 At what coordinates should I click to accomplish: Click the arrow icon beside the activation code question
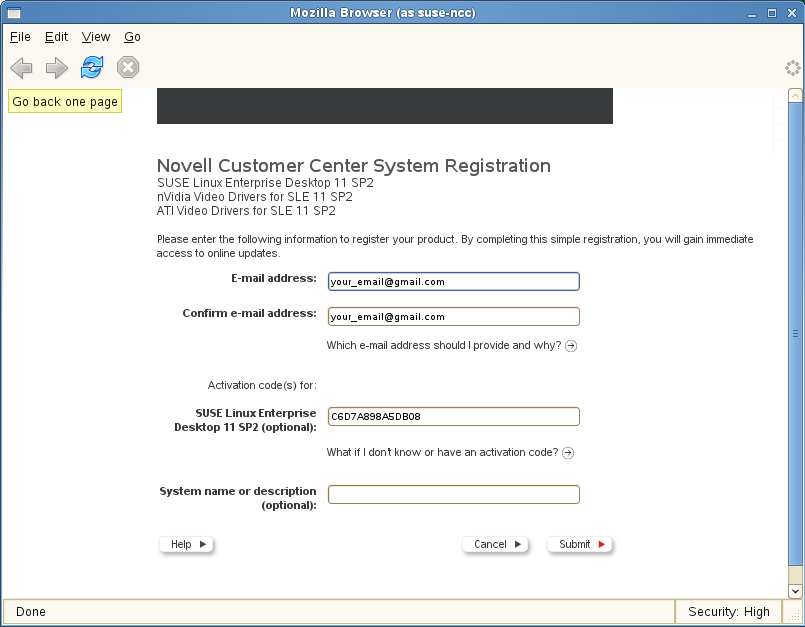coord(568,453)
